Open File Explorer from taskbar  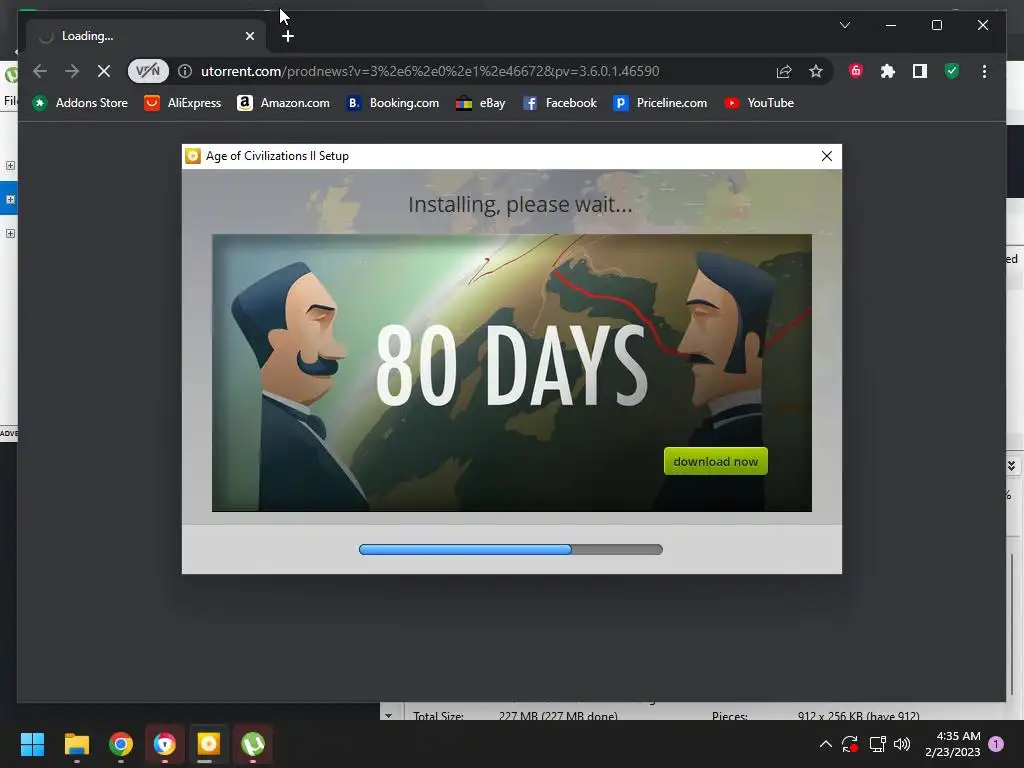point(77,744)
